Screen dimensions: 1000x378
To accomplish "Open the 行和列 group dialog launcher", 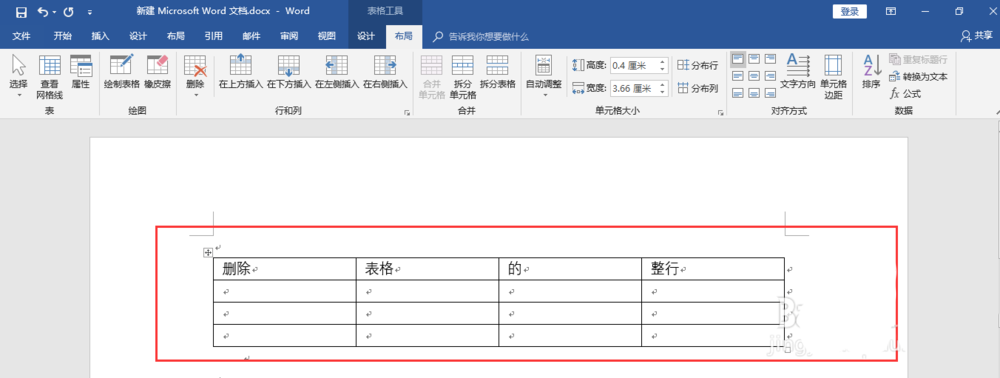I will [406, 113].
